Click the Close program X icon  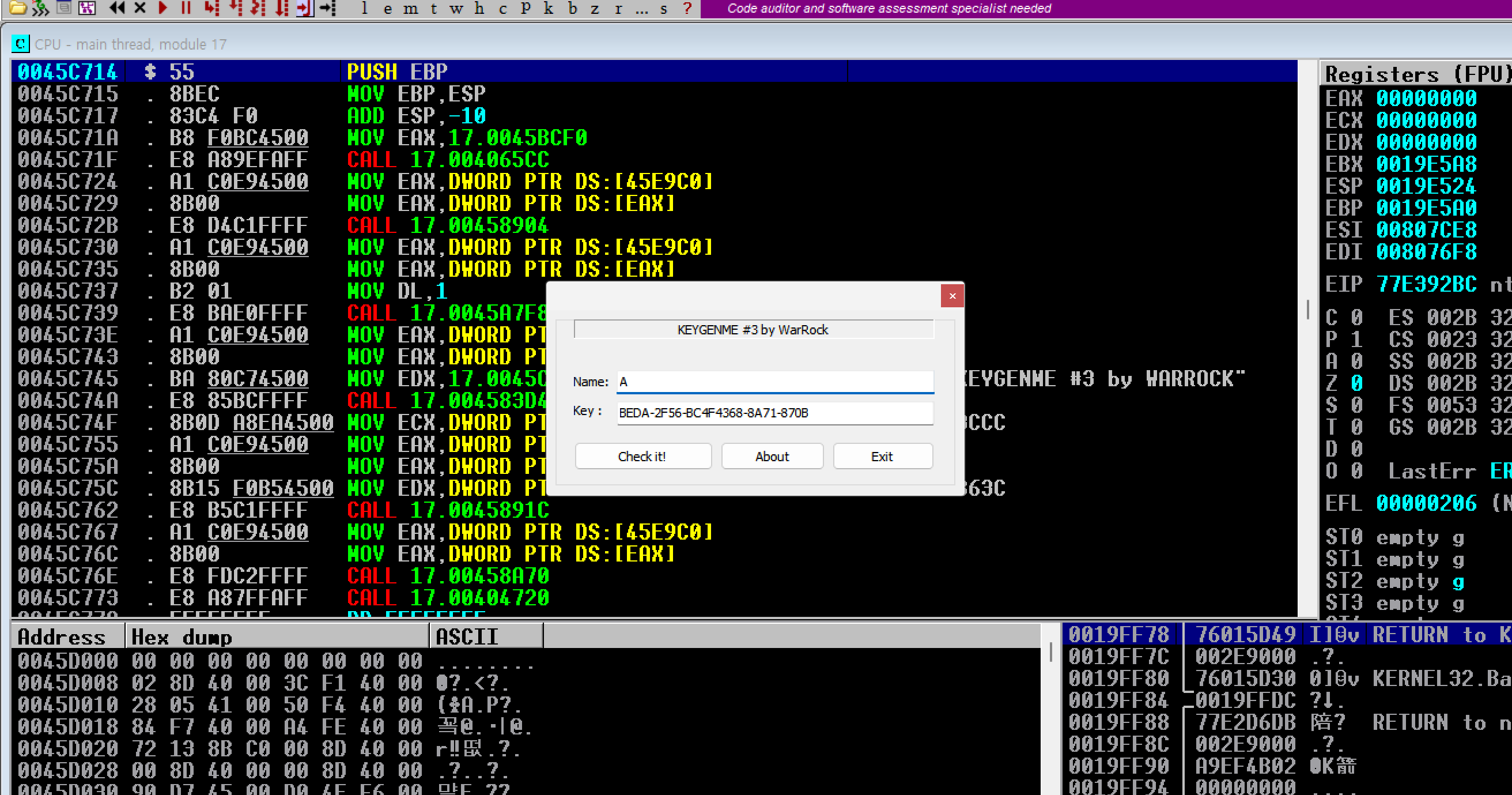139,7
